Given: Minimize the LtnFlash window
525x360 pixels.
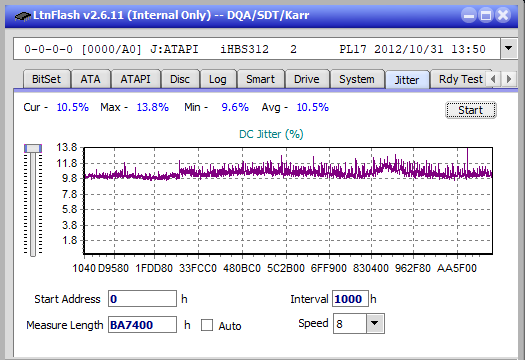Looking at the screenshot, I should click(x=469, y=16).
